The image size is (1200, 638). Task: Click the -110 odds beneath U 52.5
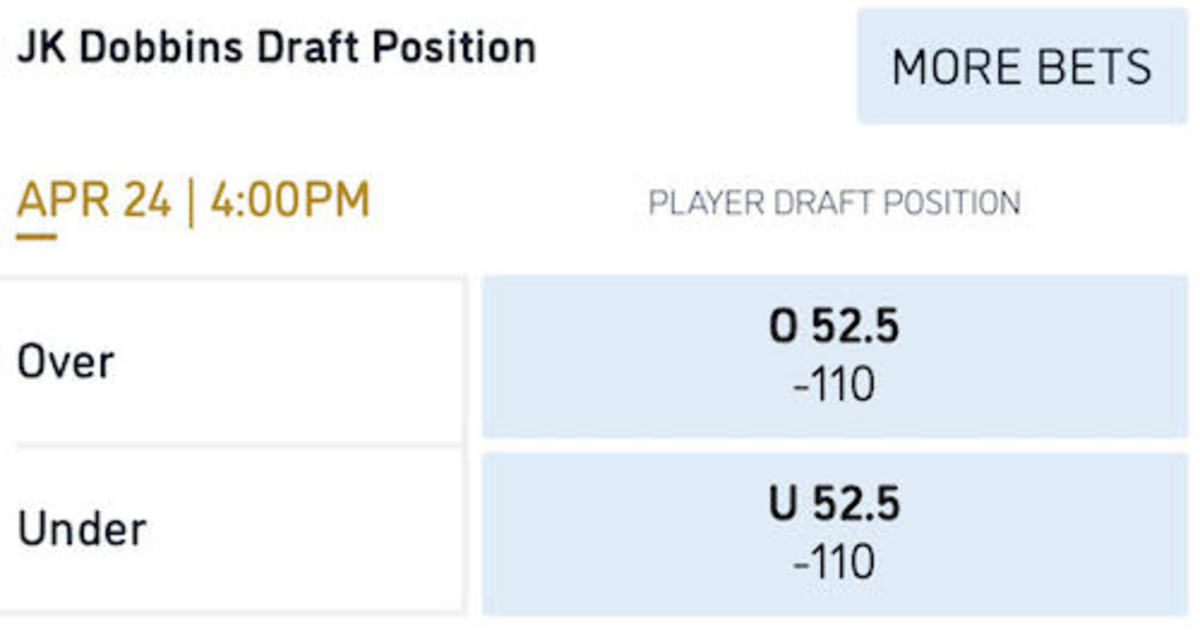[834, 562]
